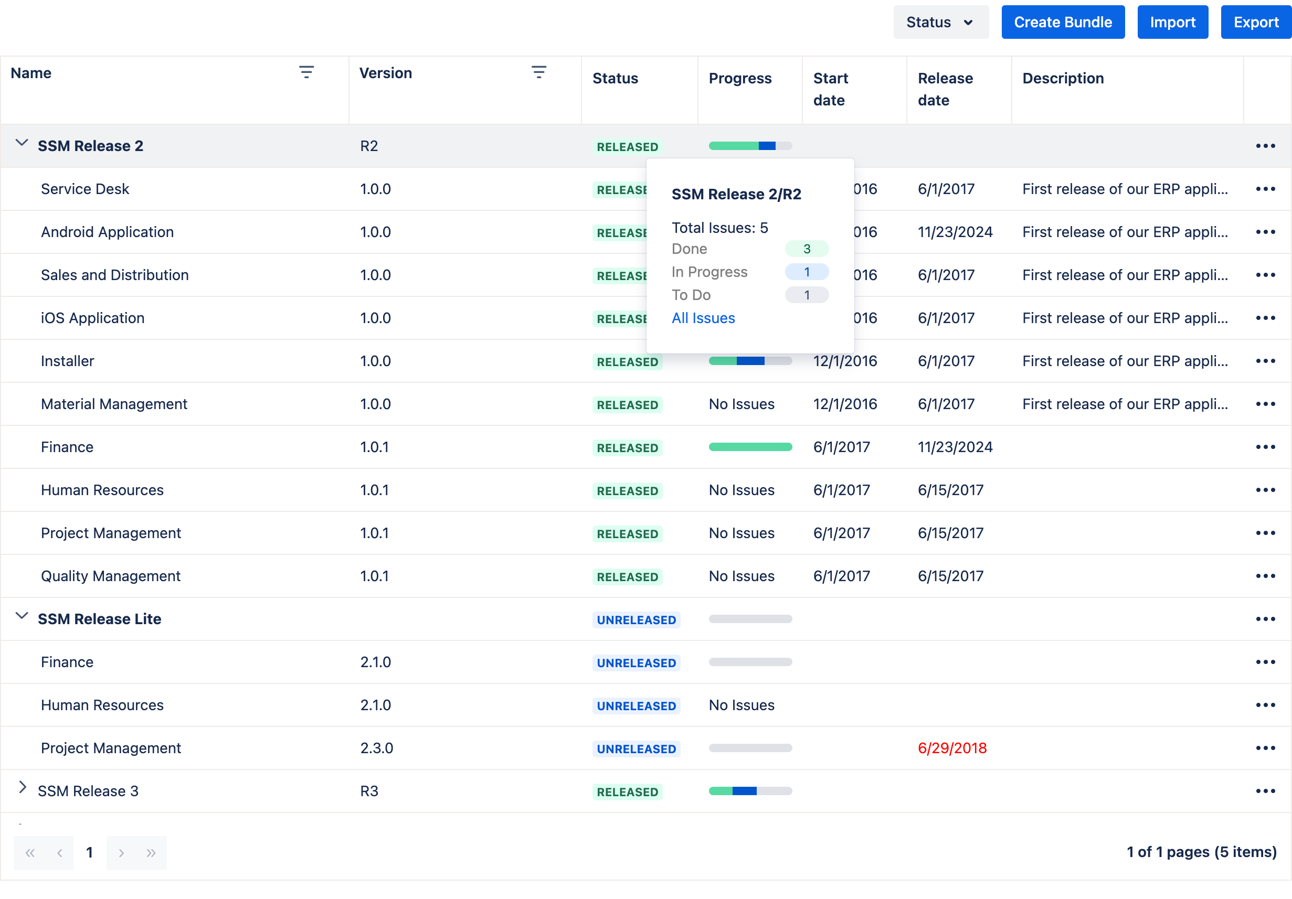Click the SSM Release 2 progress bar
This screenshot has width=1292, height=899.
749,146
